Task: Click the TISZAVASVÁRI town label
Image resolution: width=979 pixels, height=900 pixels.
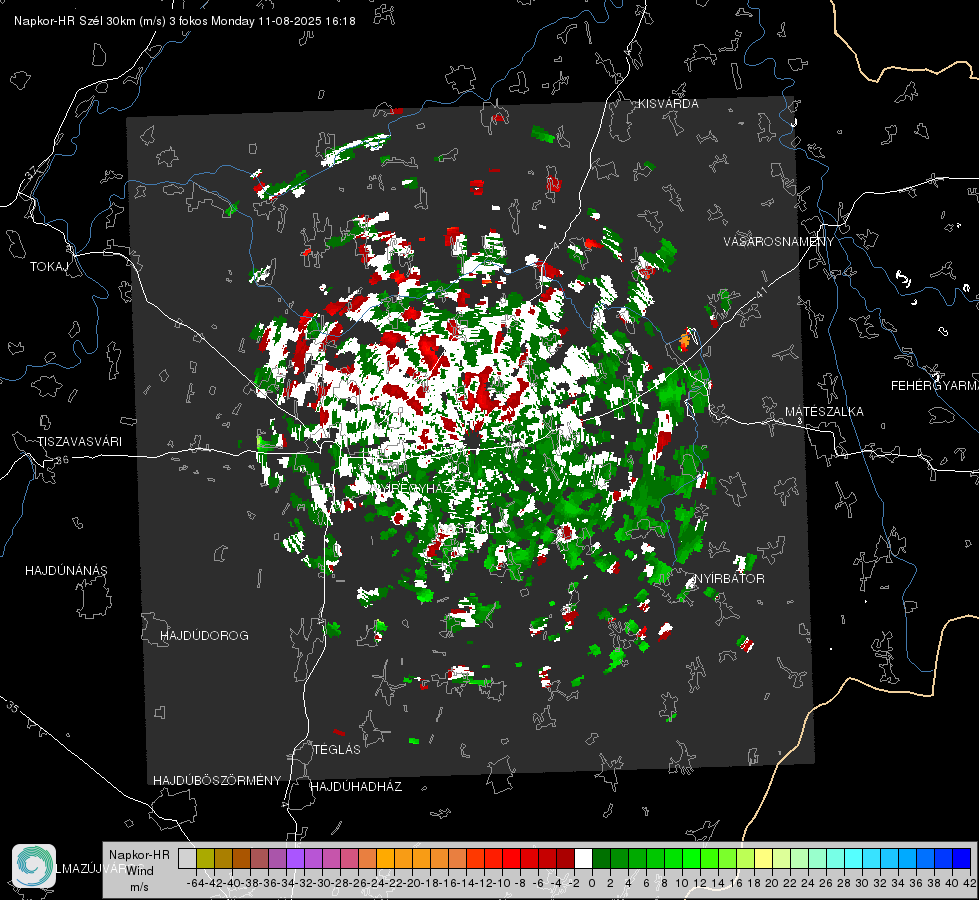Action: click(79, 442)
